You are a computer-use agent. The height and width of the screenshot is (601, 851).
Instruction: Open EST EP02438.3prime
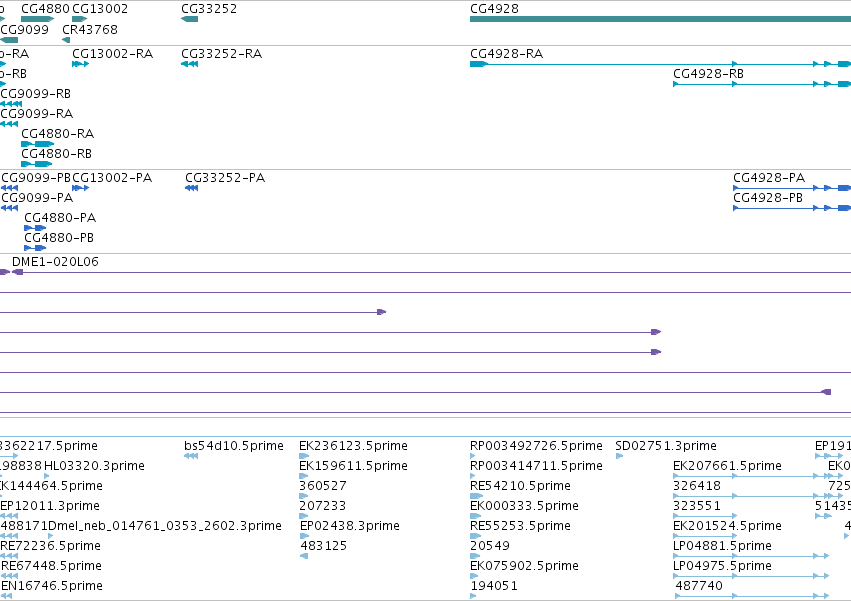pyautogui.click(x=350, y=526)
